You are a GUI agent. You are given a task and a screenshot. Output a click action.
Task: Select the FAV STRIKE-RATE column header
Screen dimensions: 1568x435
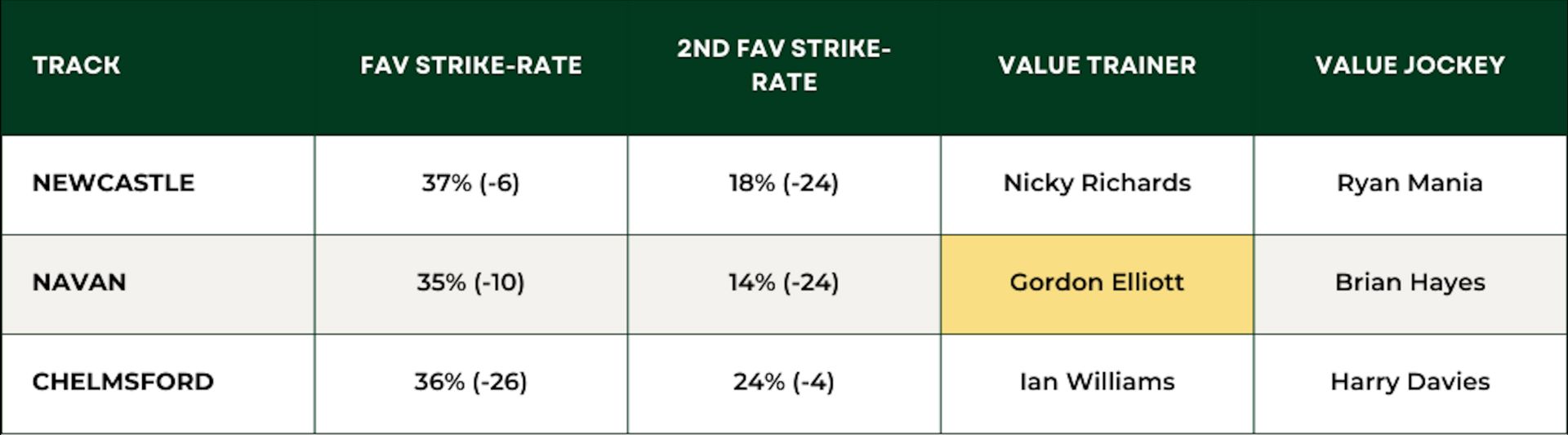471,65
